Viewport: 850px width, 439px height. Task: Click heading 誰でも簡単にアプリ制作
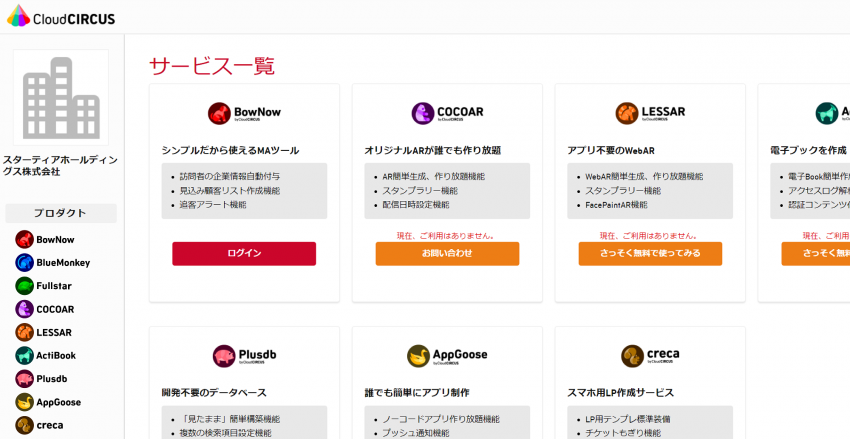point(417,393)
